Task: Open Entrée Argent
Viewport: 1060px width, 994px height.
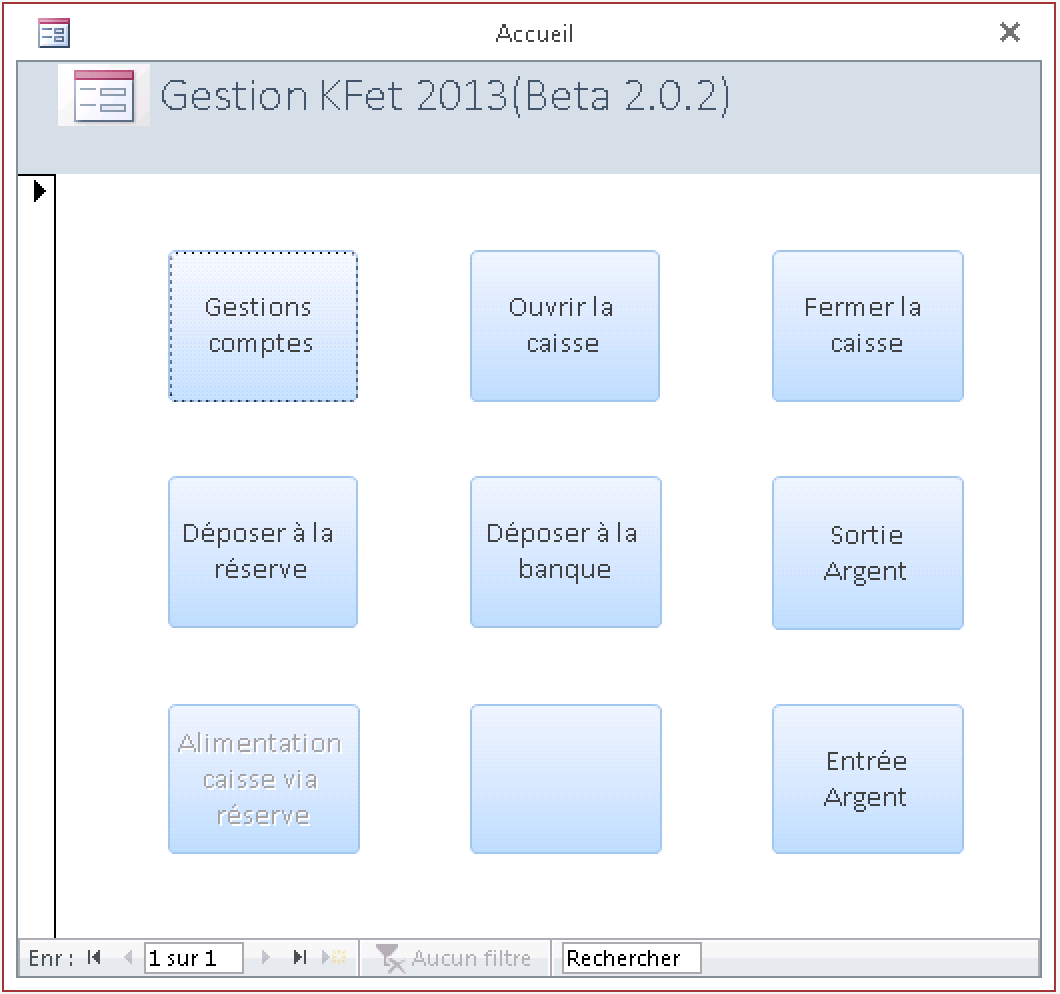Action: coord(867,779)
